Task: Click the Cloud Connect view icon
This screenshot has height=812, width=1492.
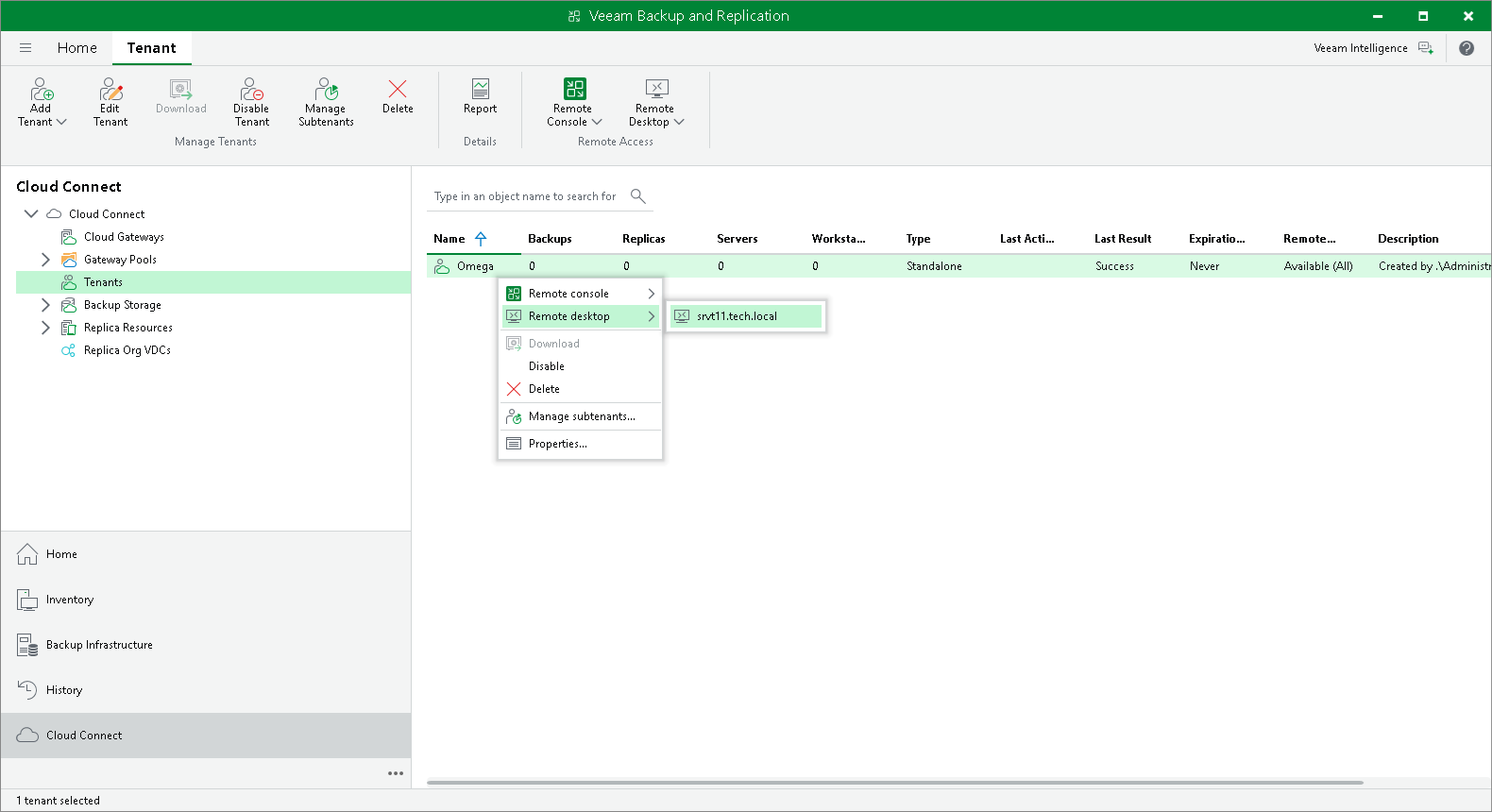Action: tap(27, 736)
